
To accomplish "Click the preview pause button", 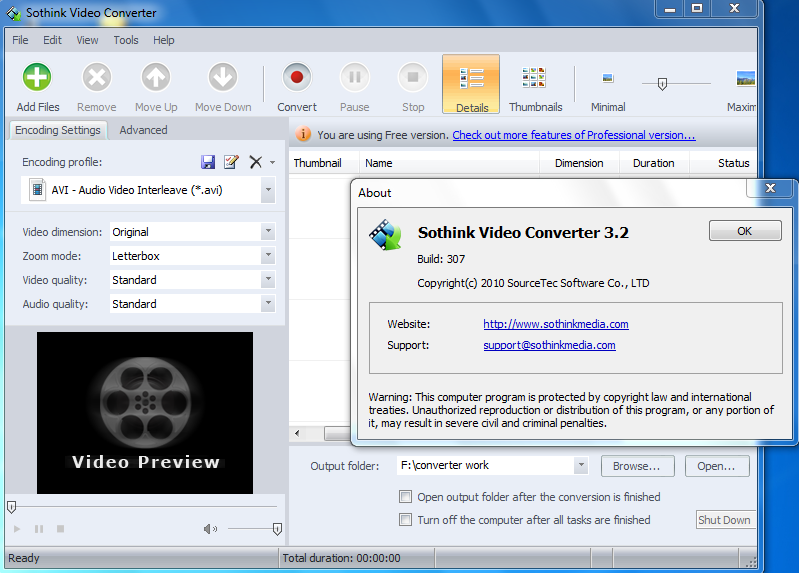I will pyautogui.click(x=39, y=529).
